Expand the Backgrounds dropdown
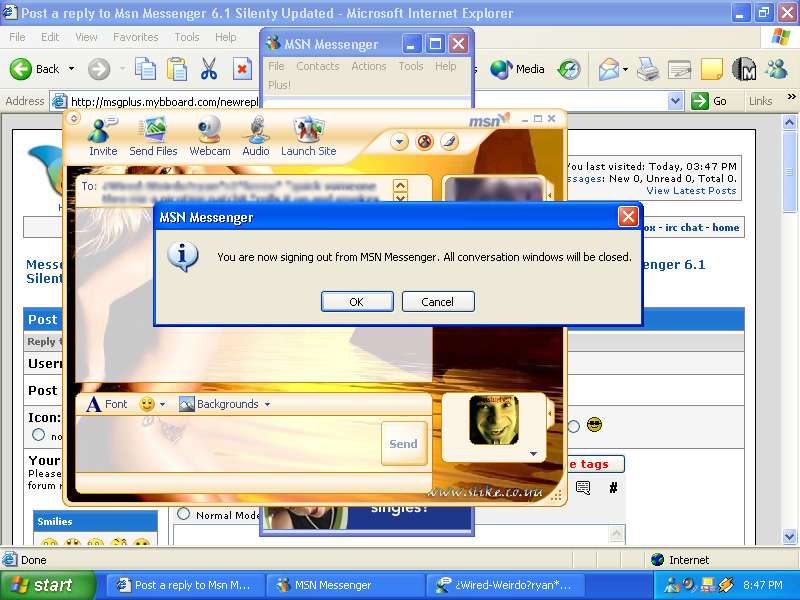 [x=226, y=404]
